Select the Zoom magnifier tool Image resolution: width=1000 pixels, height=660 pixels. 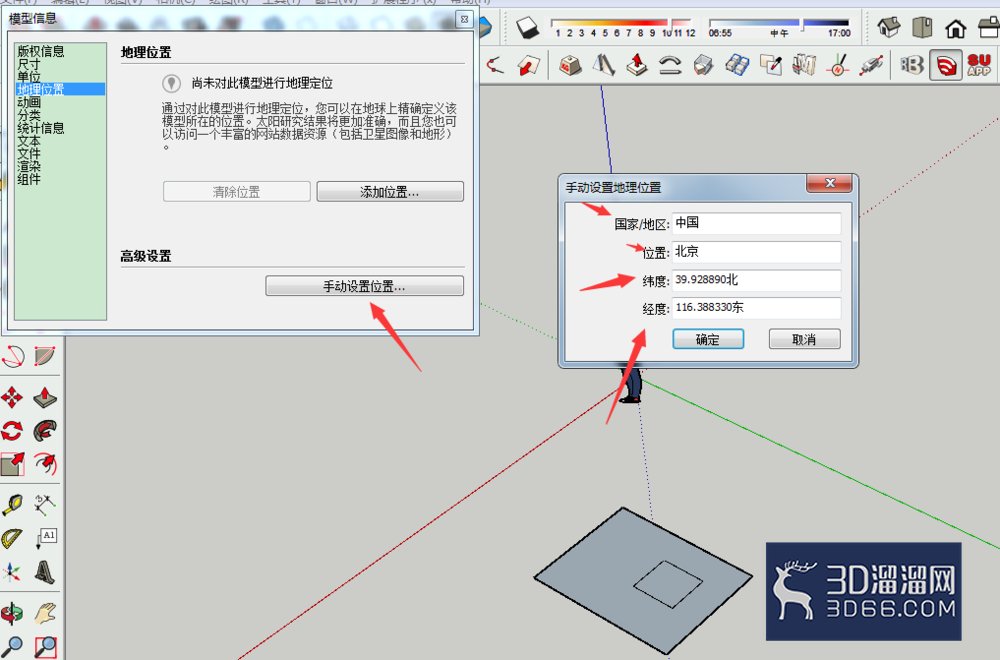(12, 647)
